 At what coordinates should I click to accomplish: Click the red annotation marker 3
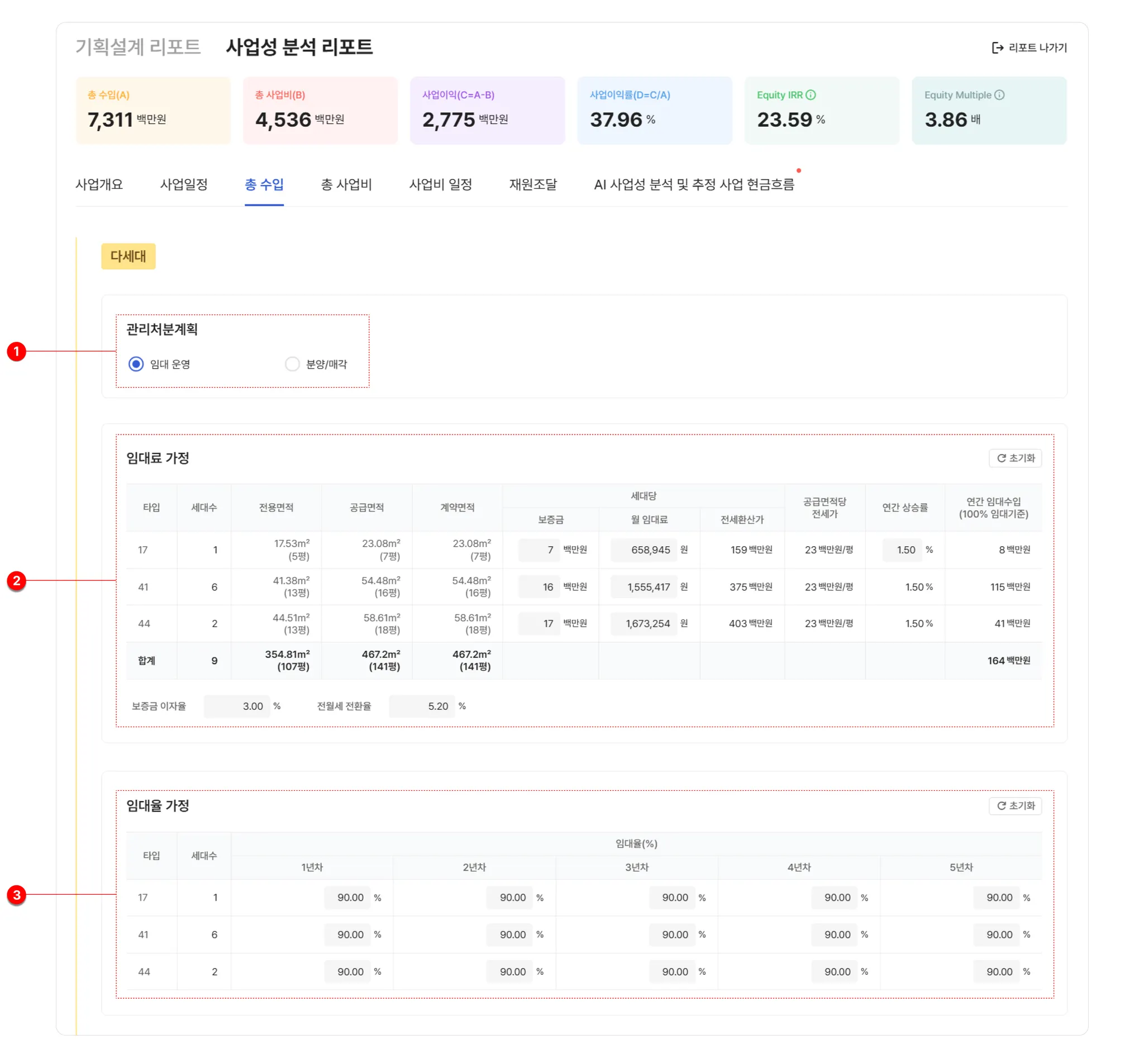[x=17, y=895]
